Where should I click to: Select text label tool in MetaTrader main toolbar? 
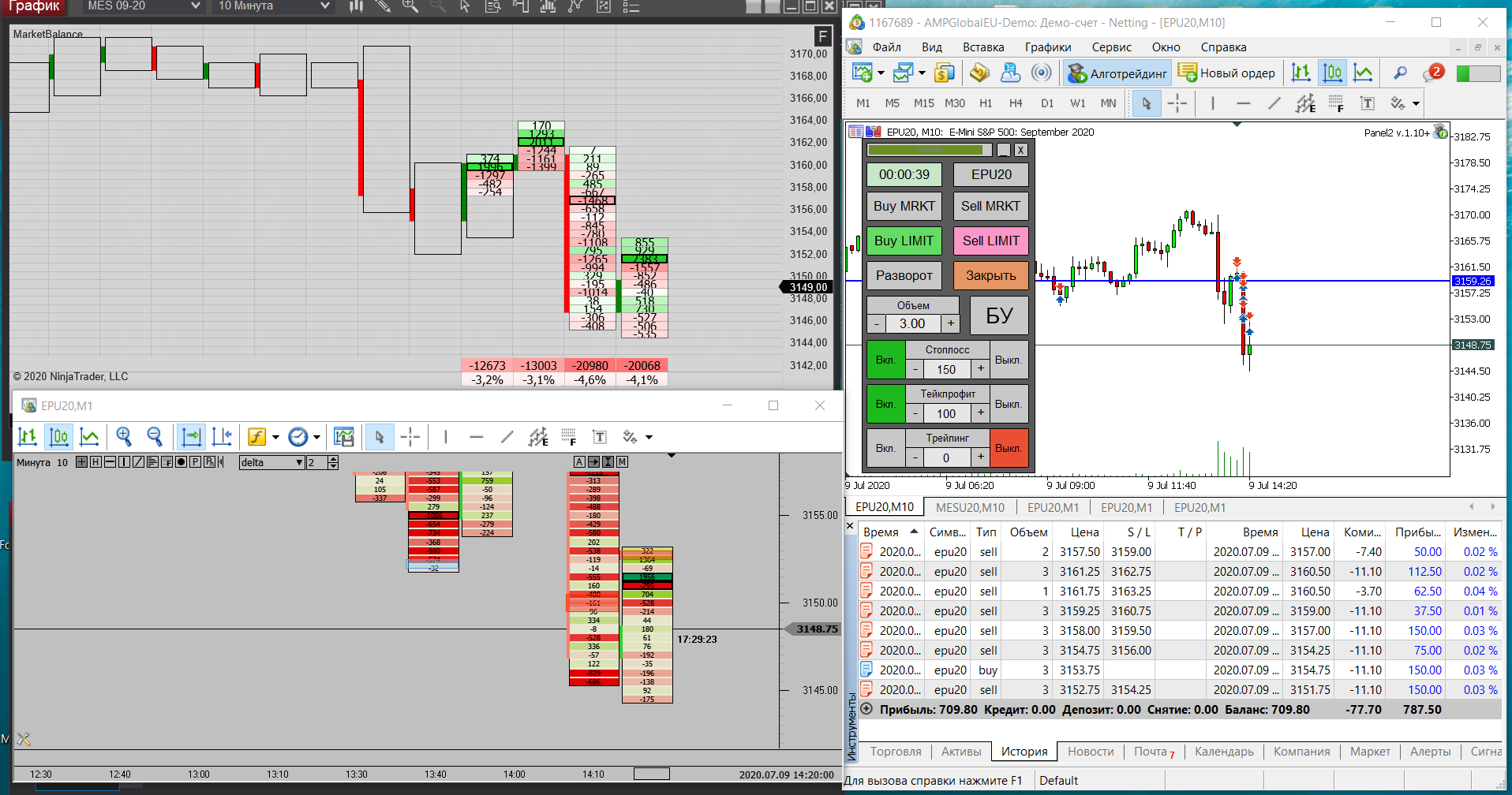1368,103
